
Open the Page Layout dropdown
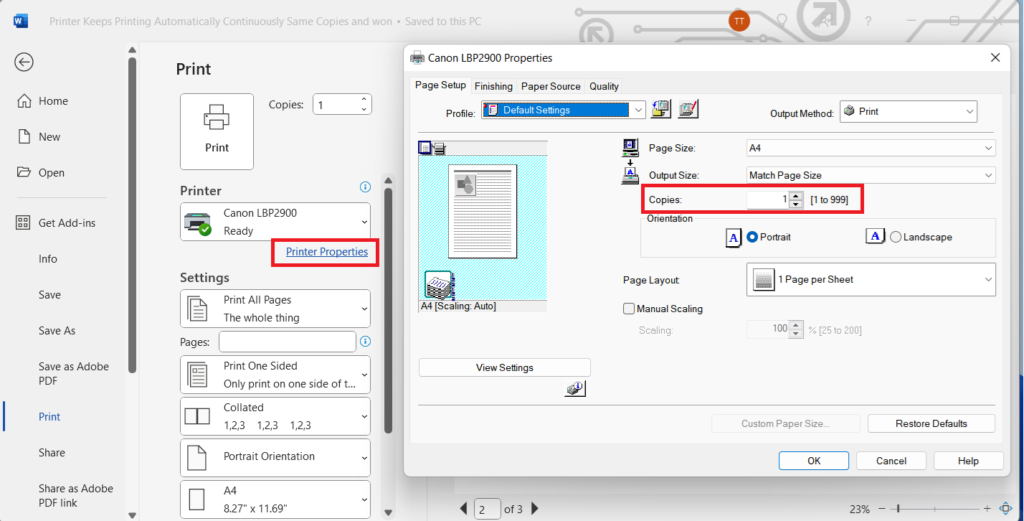[x=871, y=279]
